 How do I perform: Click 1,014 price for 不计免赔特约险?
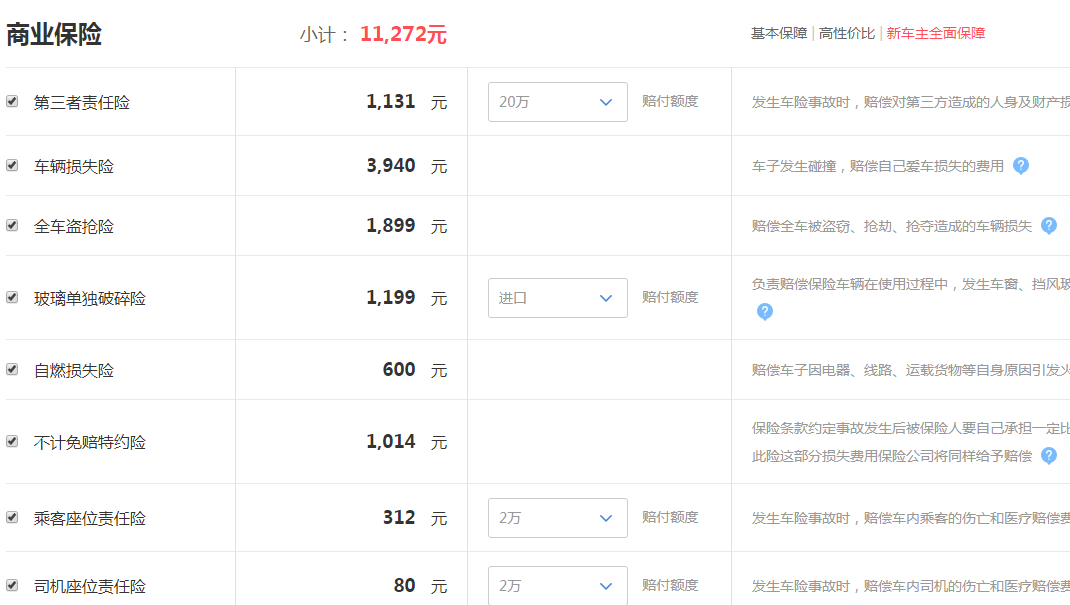(x=390, y=441)
